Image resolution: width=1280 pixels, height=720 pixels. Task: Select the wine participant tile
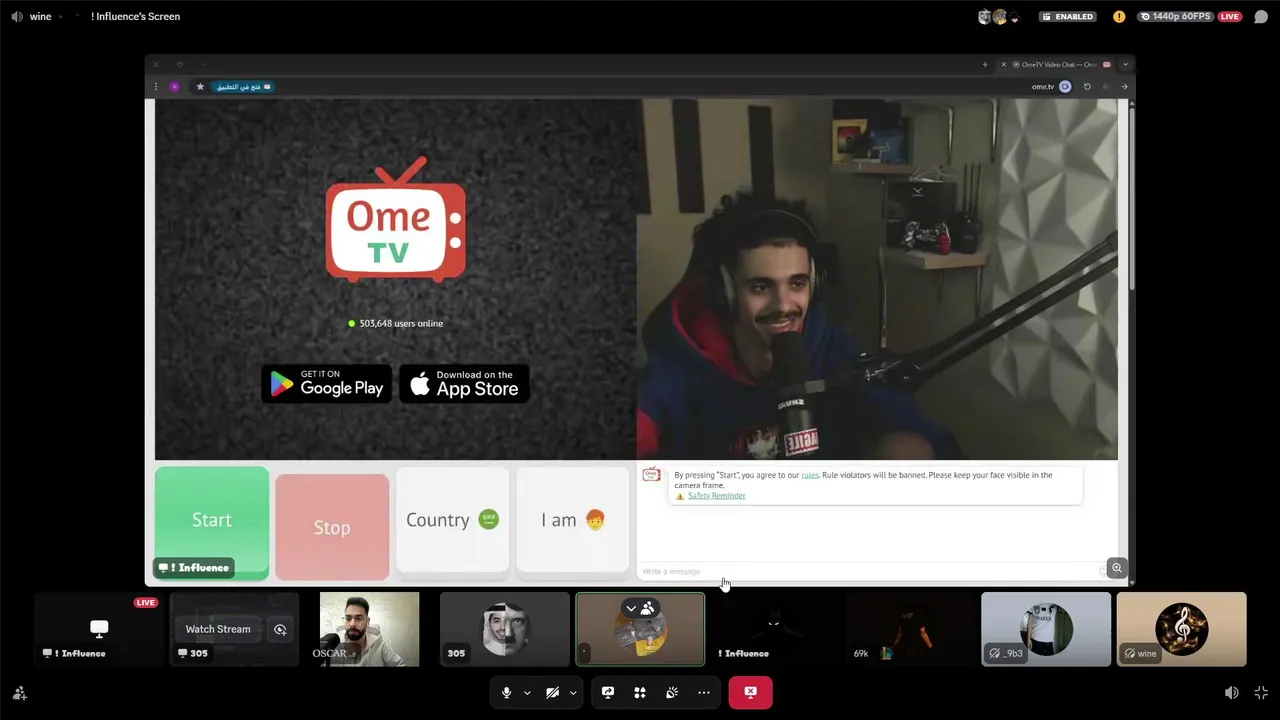[1181, 629]
